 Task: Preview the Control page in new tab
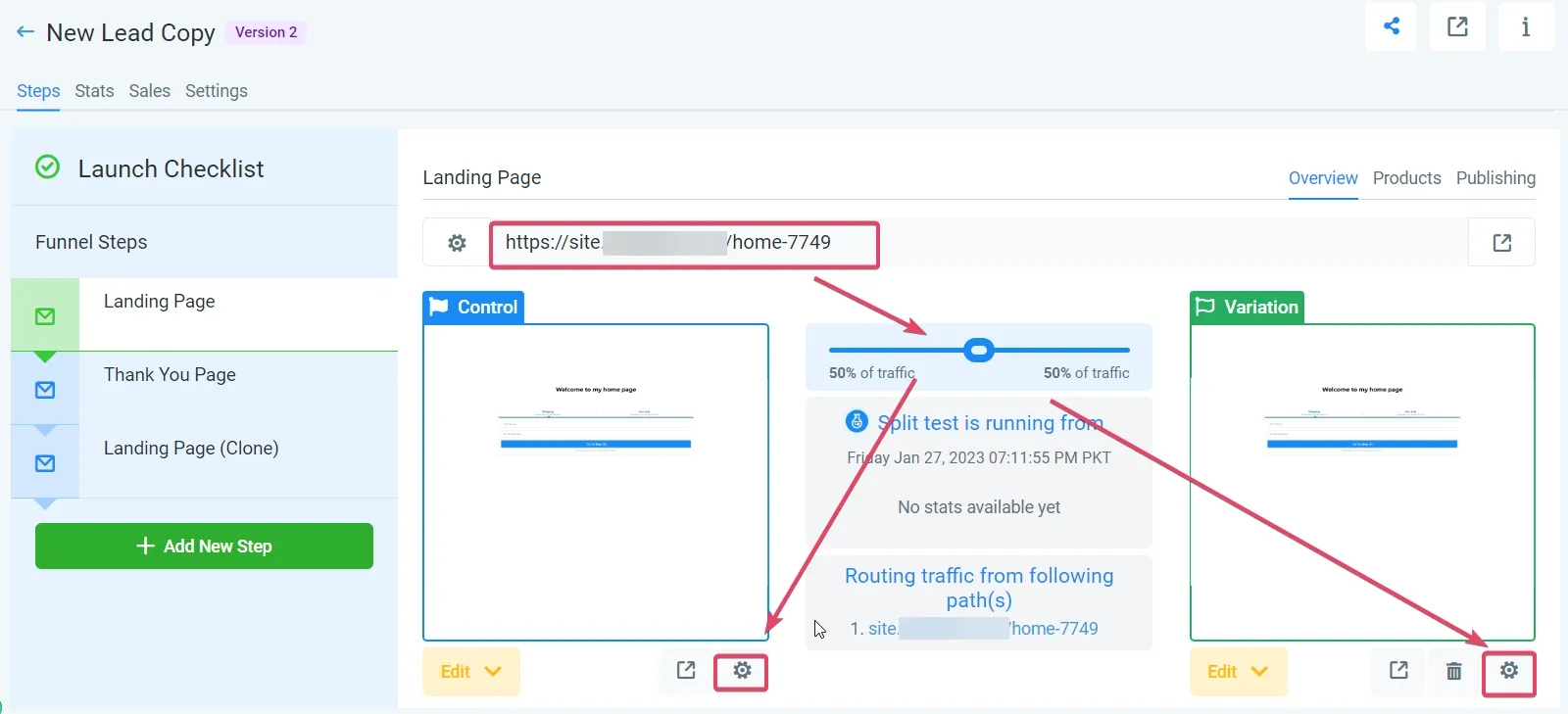point(686,671)
